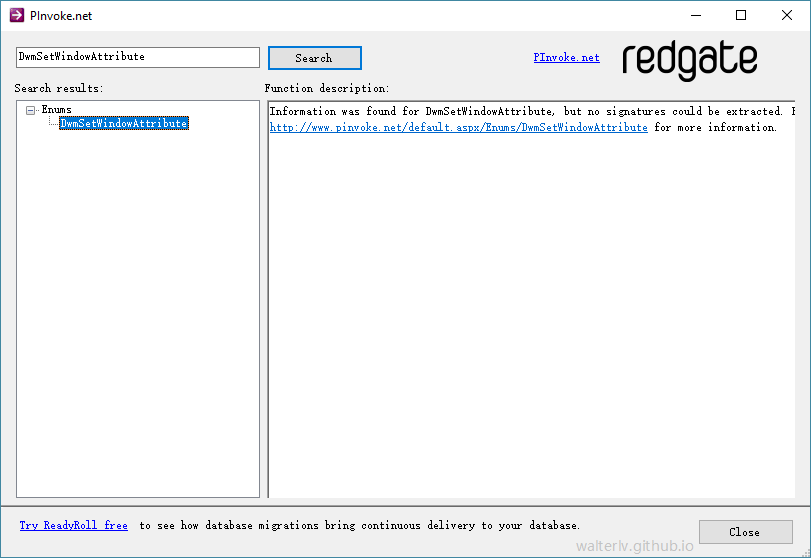
Task: Click the PInvoke.net title bar text
Action: pos(61,16)
